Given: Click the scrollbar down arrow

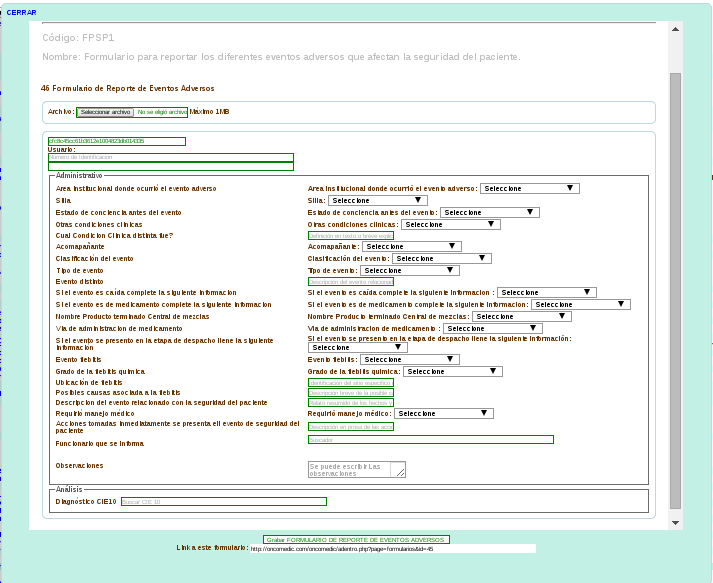Looking at the screenshot, I should [x=675, y=523].
